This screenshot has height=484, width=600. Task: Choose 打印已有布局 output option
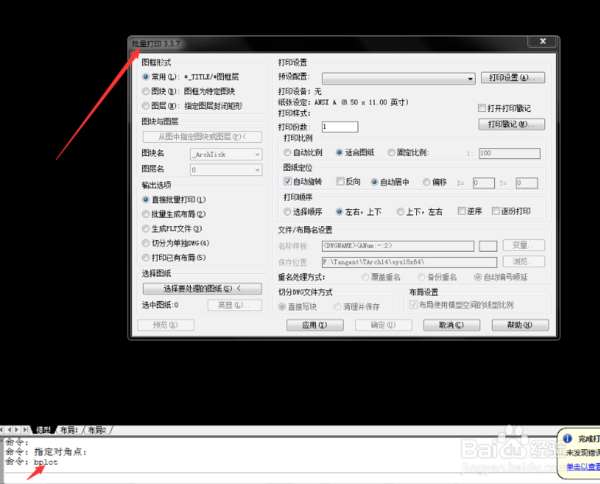click(x=146, y=258)
